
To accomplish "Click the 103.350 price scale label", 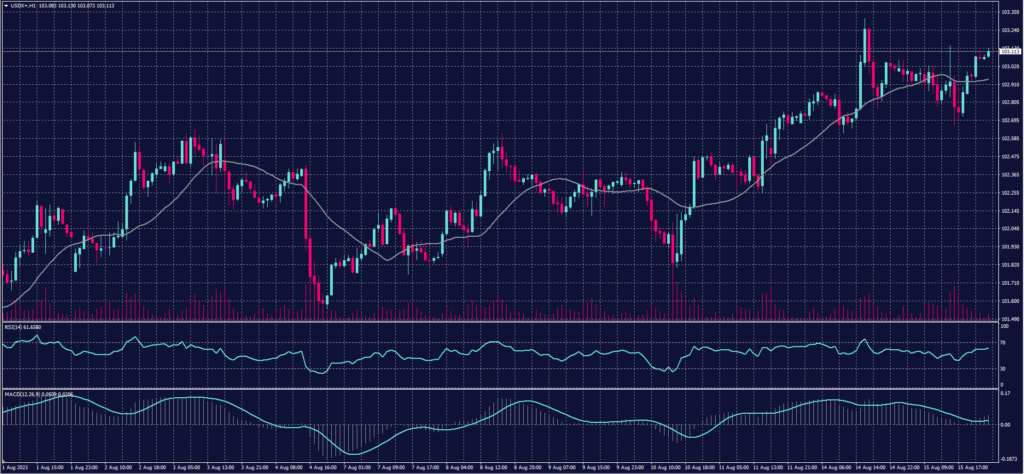I will point(1009,12).
